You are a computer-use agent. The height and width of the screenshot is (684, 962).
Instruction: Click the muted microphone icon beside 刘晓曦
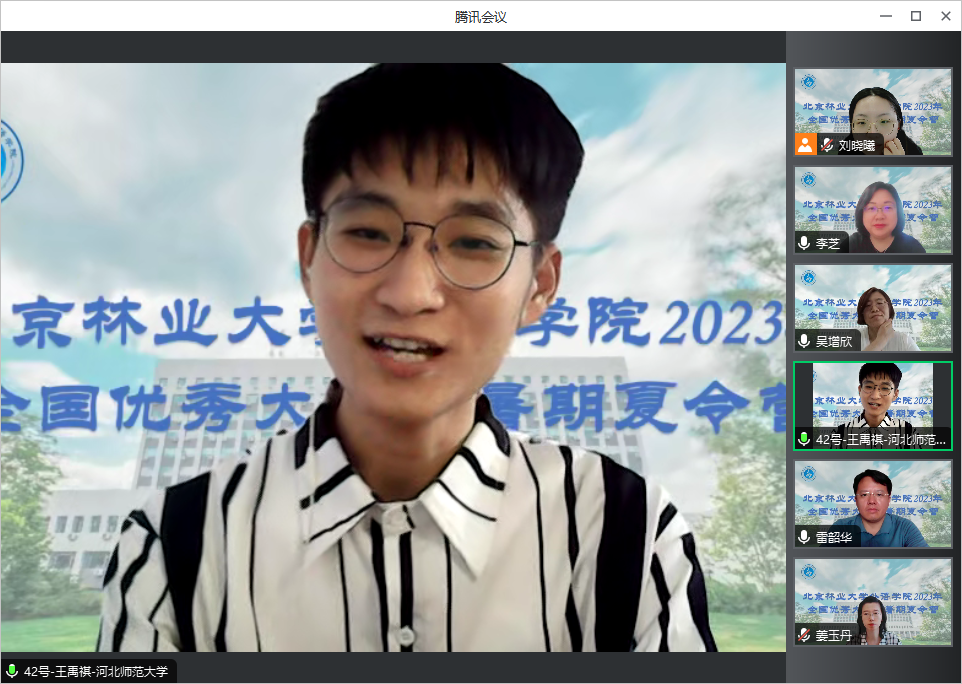[x=827, y=145]
